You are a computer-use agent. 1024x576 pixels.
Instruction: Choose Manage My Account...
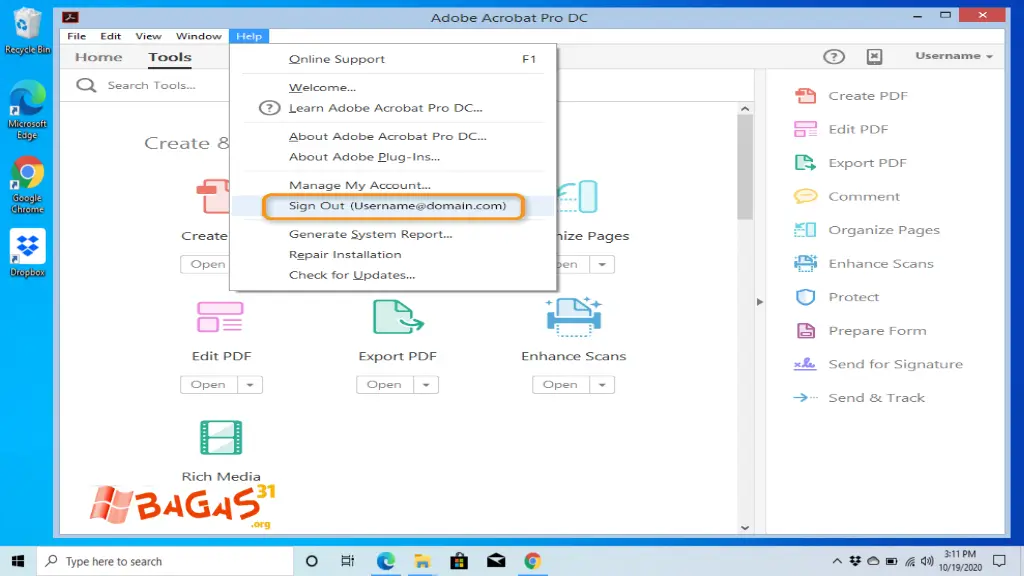pos(392,185)
